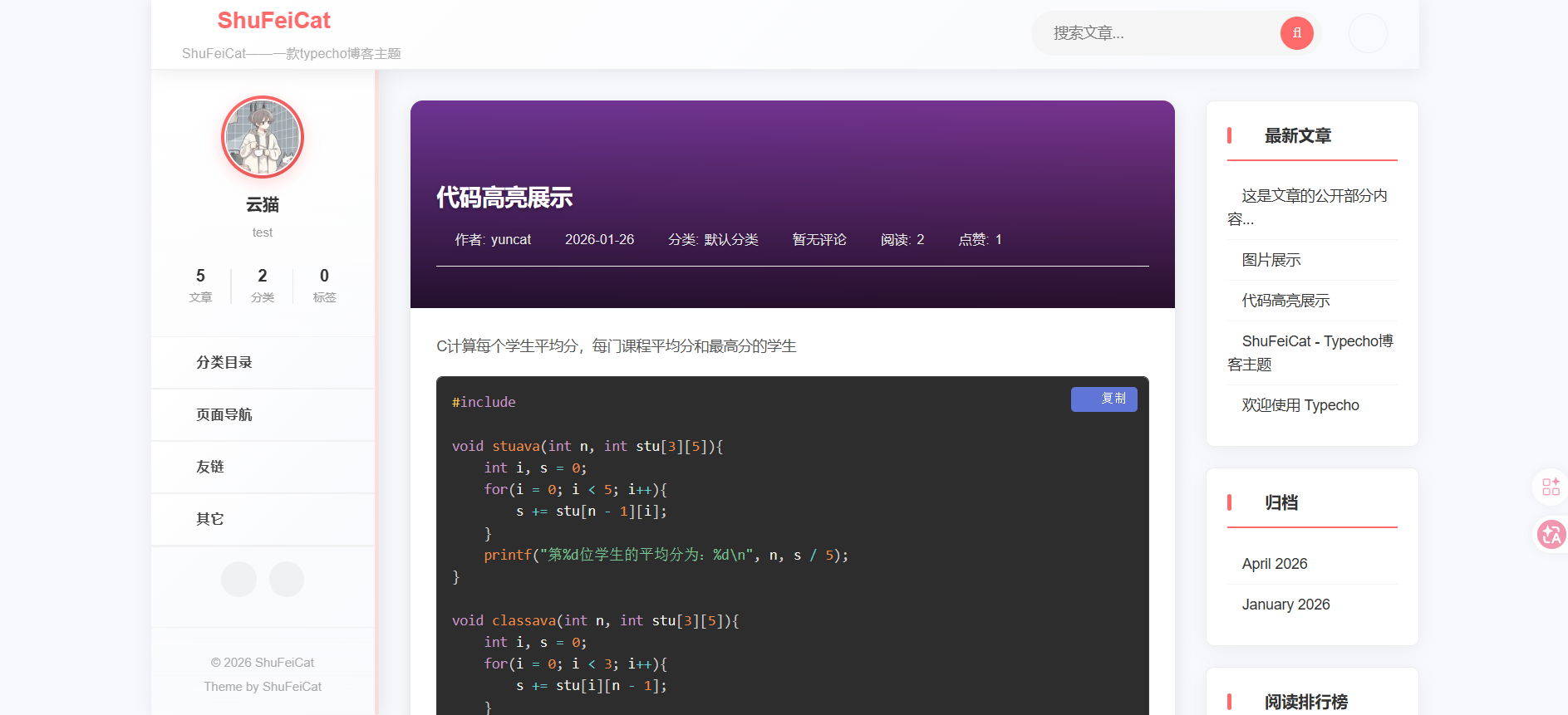Viewport: 1568px width, 715px height.
Task: Click the 最新文章 widget heading
Action: [x=1298, y=135]
